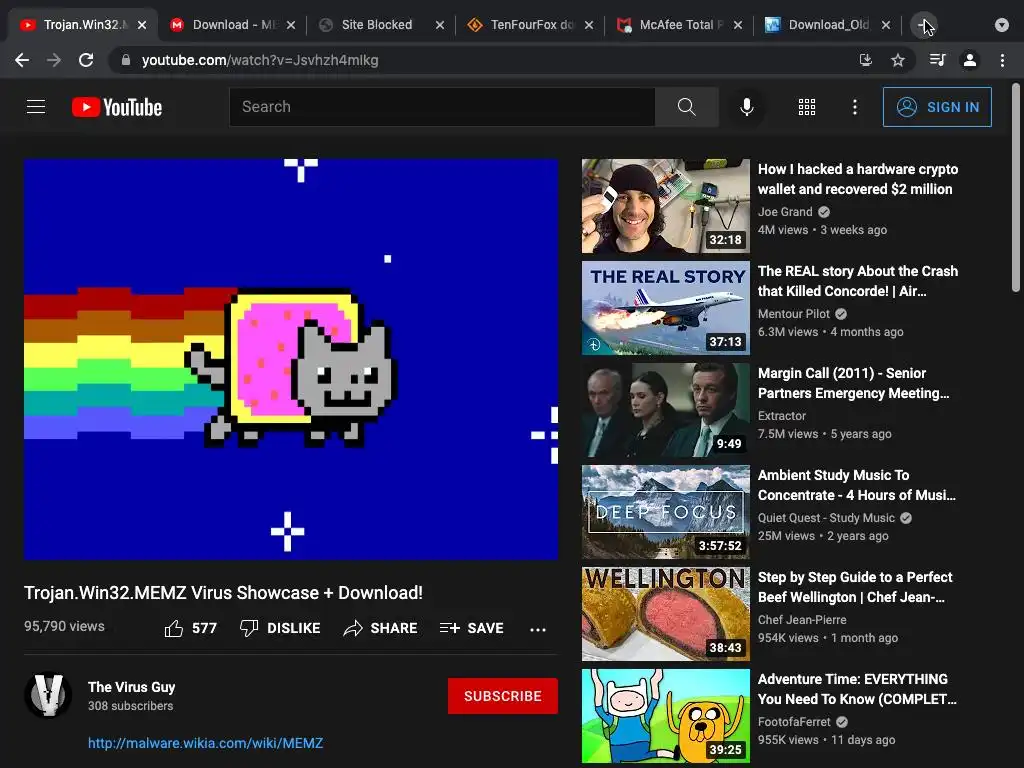Close the Download - ME tab
Viewport: 1024px width, 768px height.
point(291,25)
